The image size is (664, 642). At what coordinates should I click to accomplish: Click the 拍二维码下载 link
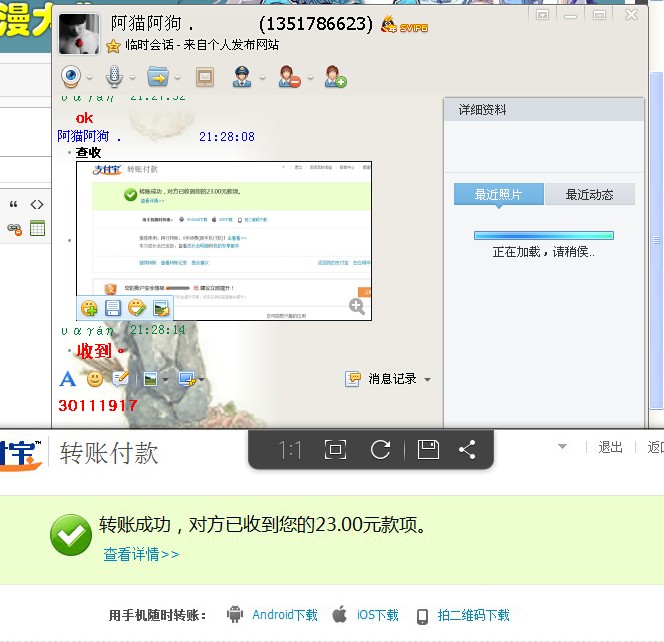click(x=473, y=615)
